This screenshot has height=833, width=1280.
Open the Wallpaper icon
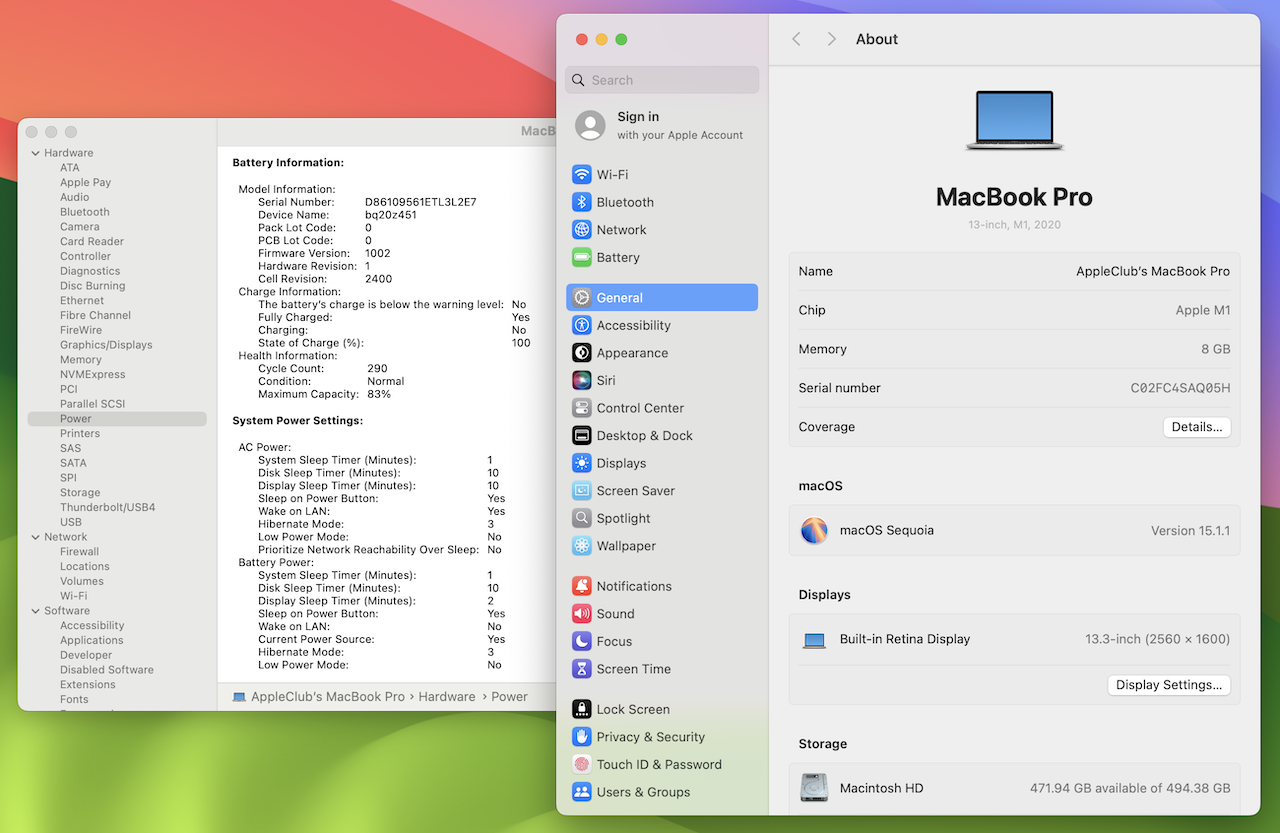click(x=582, y=546)
